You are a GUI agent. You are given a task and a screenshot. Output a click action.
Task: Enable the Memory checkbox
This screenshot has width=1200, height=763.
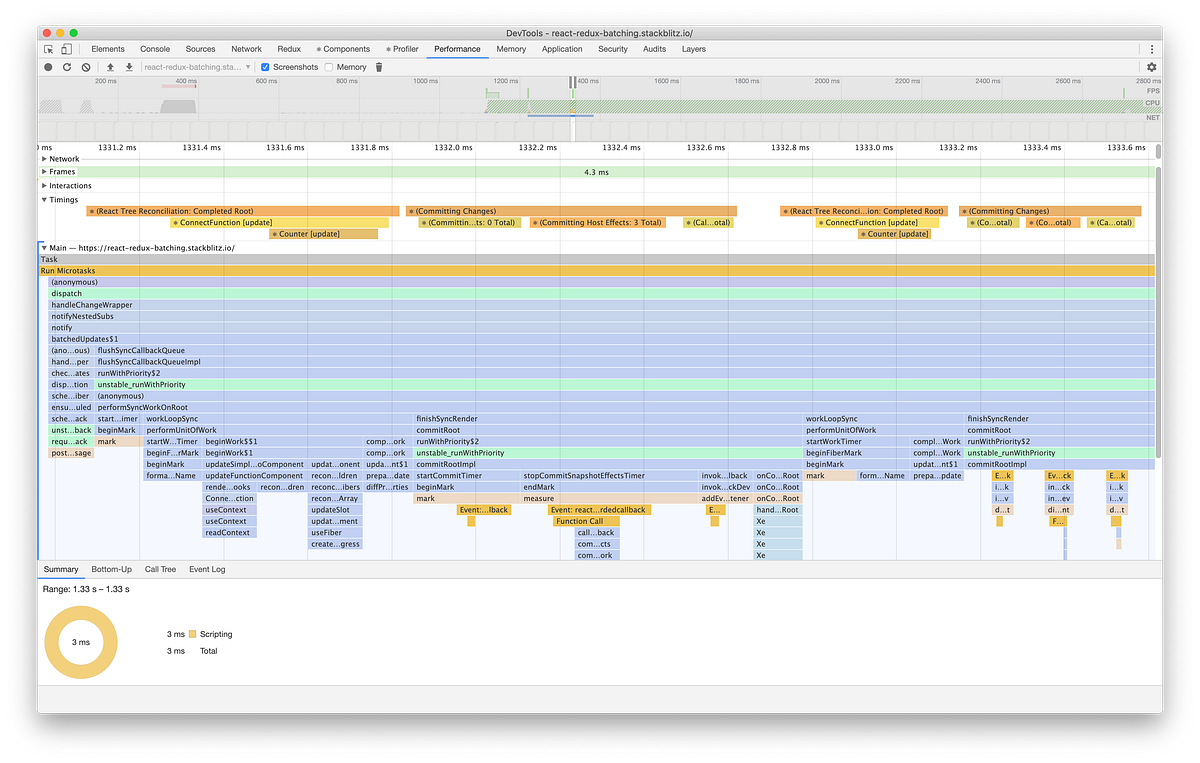[328, 67]
